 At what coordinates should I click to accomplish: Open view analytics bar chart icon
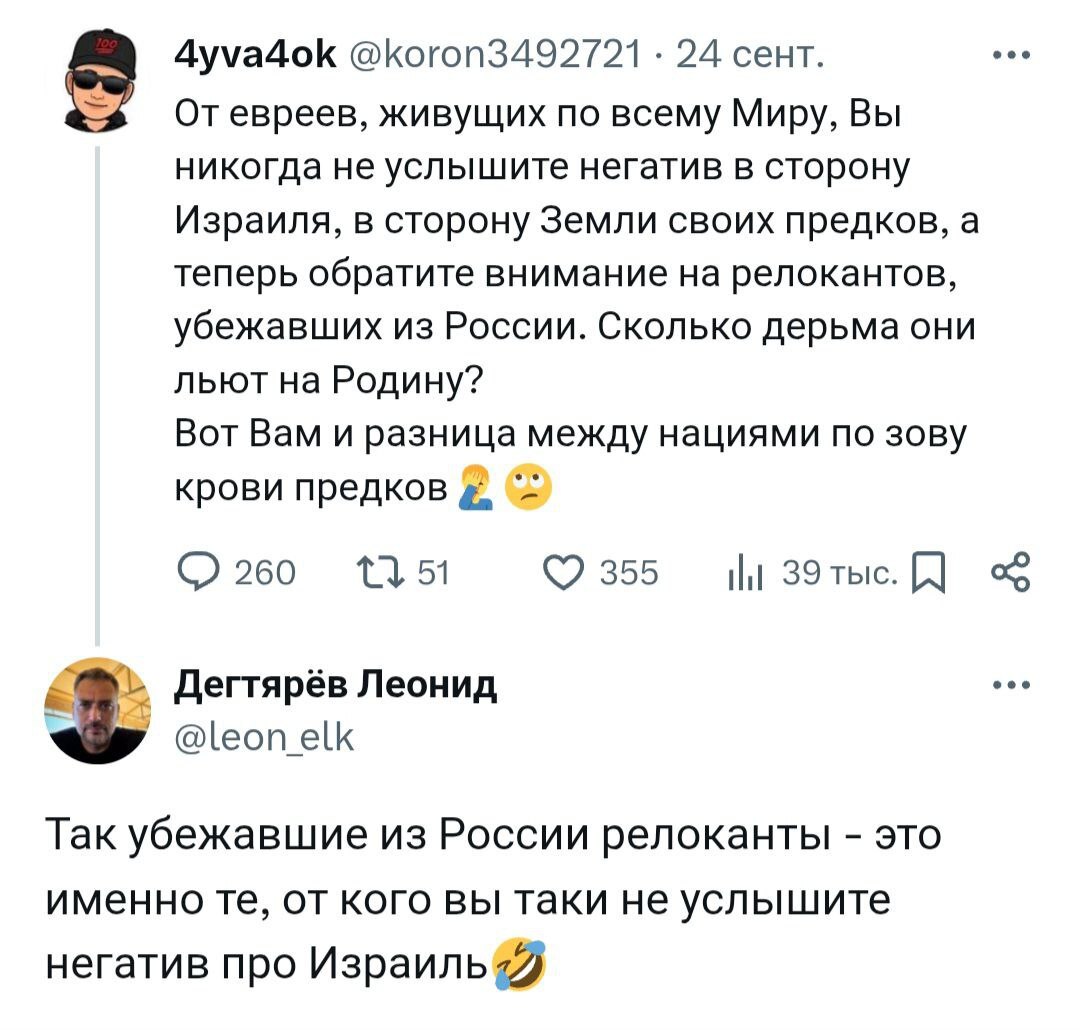(x=747, y=573)
